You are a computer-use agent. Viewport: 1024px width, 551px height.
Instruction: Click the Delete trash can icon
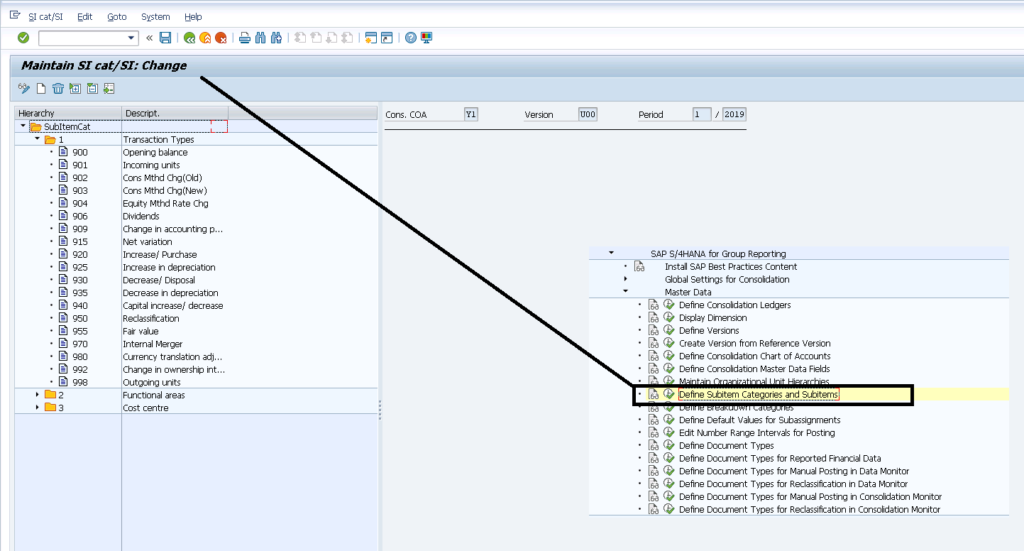[x=58, y=88]
